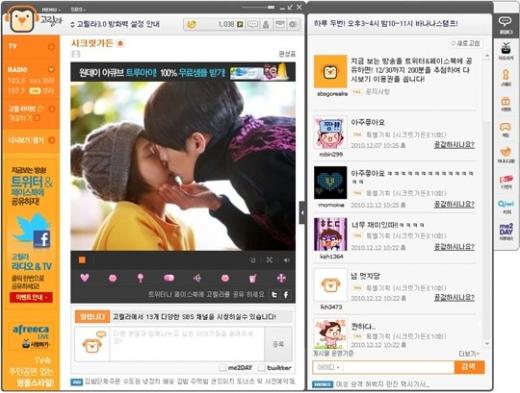Click the green arrow next to 1,038
Image resolution: width=520 pixels, height=393 pixels.
(240, 24)
